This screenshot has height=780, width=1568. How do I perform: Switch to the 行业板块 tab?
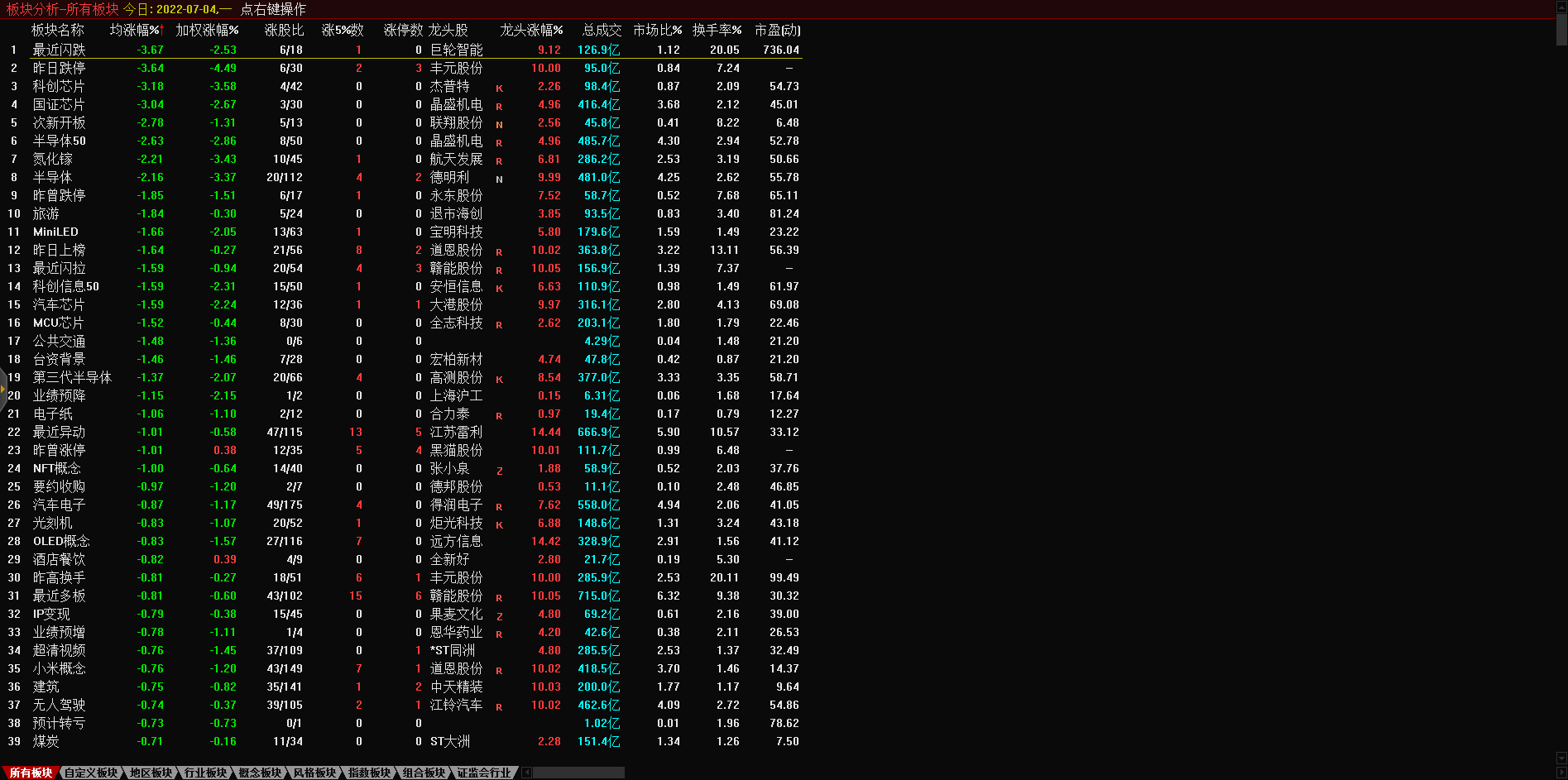click(205, 773)
